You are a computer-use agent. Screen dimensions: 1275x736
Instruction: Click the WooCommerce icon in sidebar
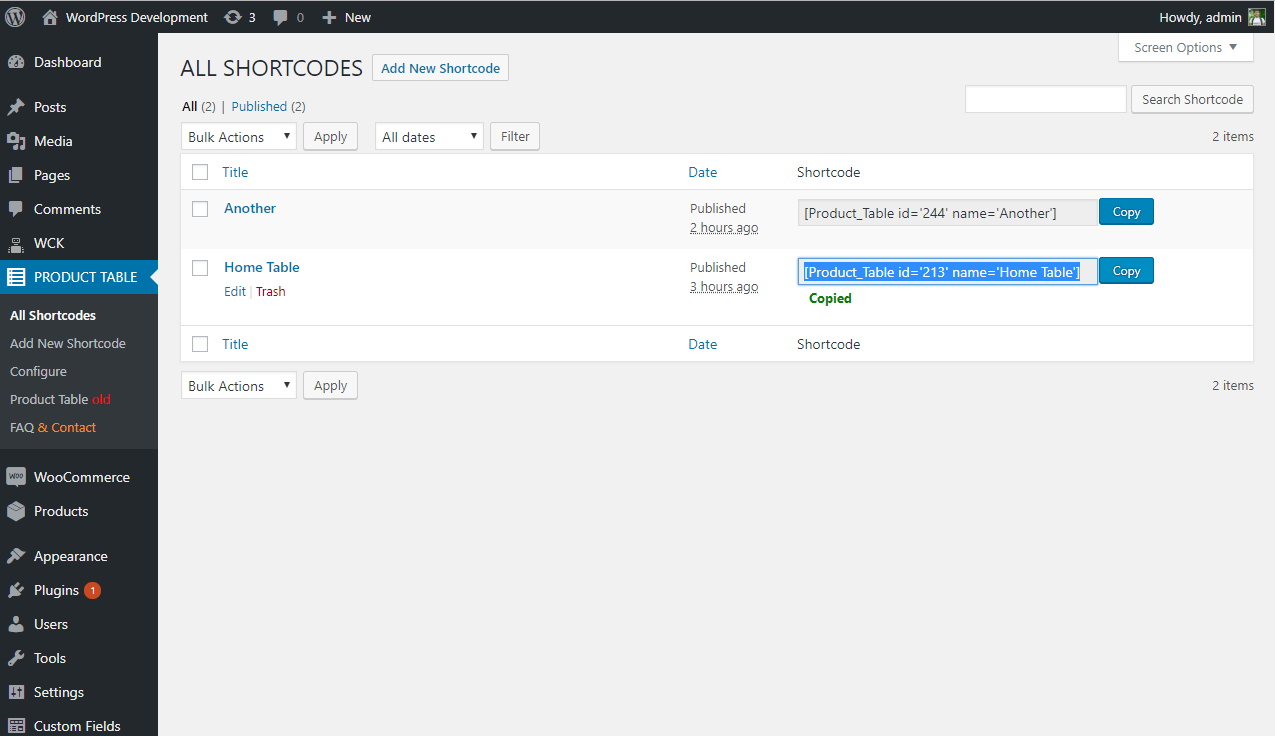point(16,477)
